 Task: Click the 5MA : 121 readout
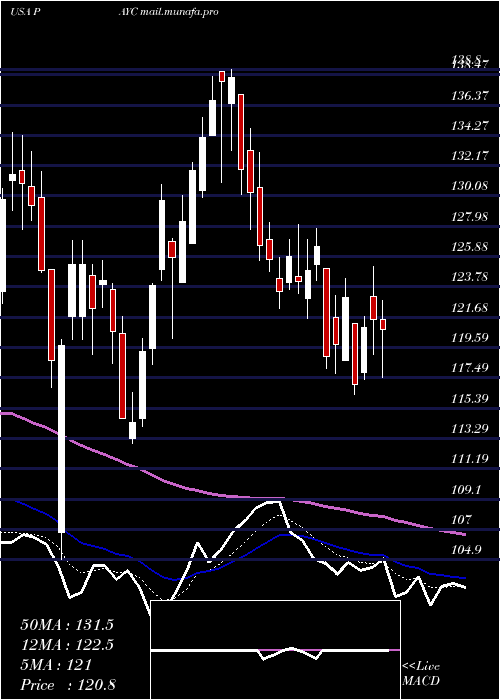pos(56,665)
